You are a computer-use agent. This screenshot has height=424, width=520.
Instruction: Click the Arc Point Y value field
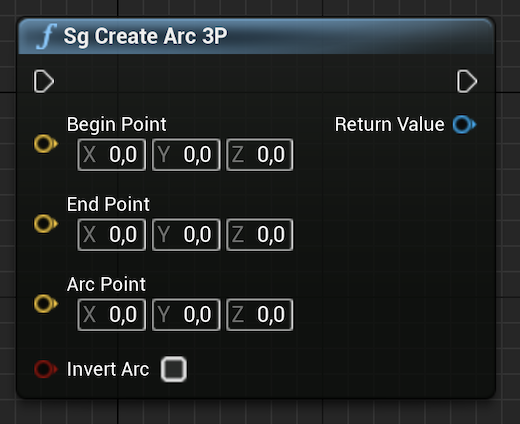[186, 315]
